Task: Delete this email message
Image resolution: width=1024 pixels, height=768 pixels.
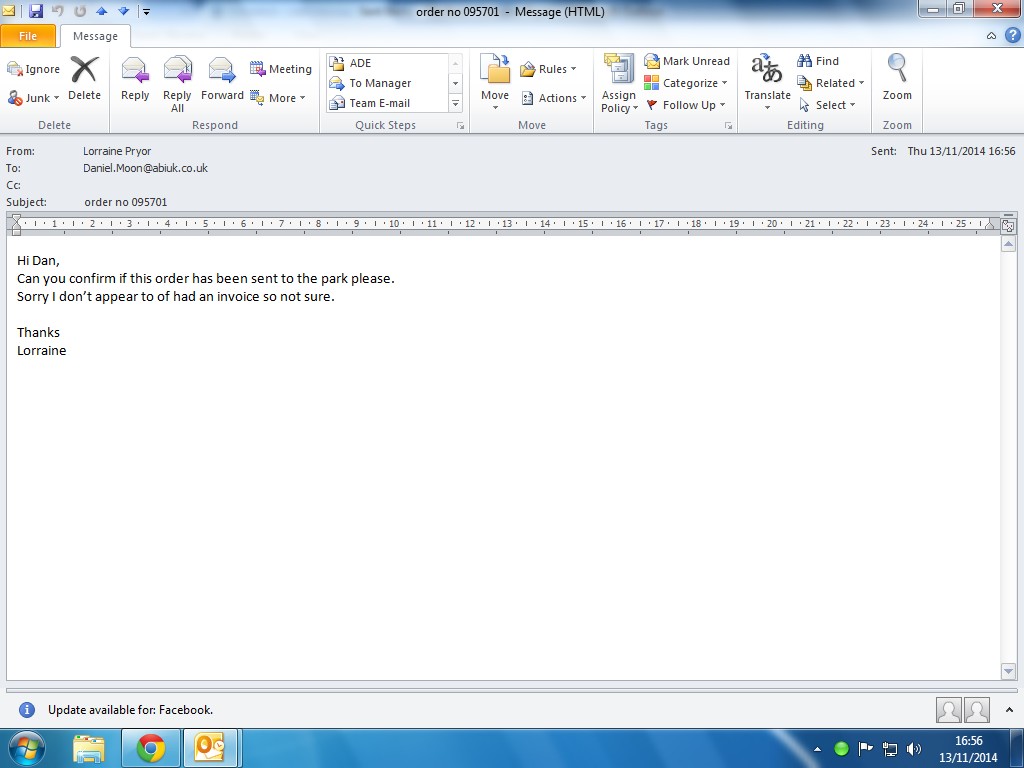Action: pyautogui.click(x=84, y=79)
